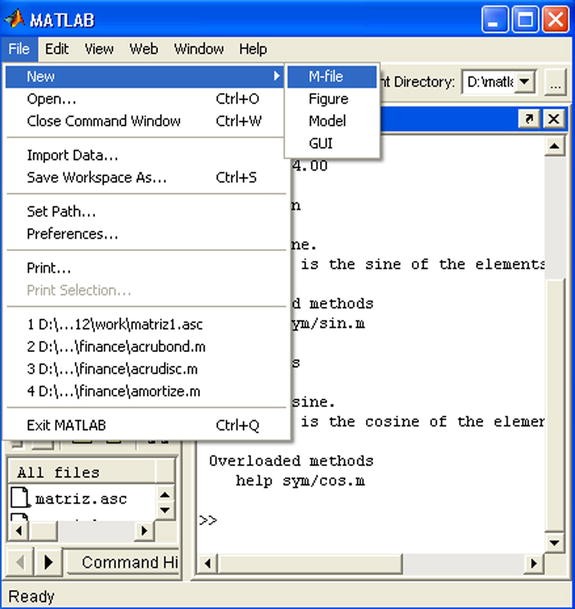
Task: Minimize the MATLAB window
Action: [x=495, y=19]
